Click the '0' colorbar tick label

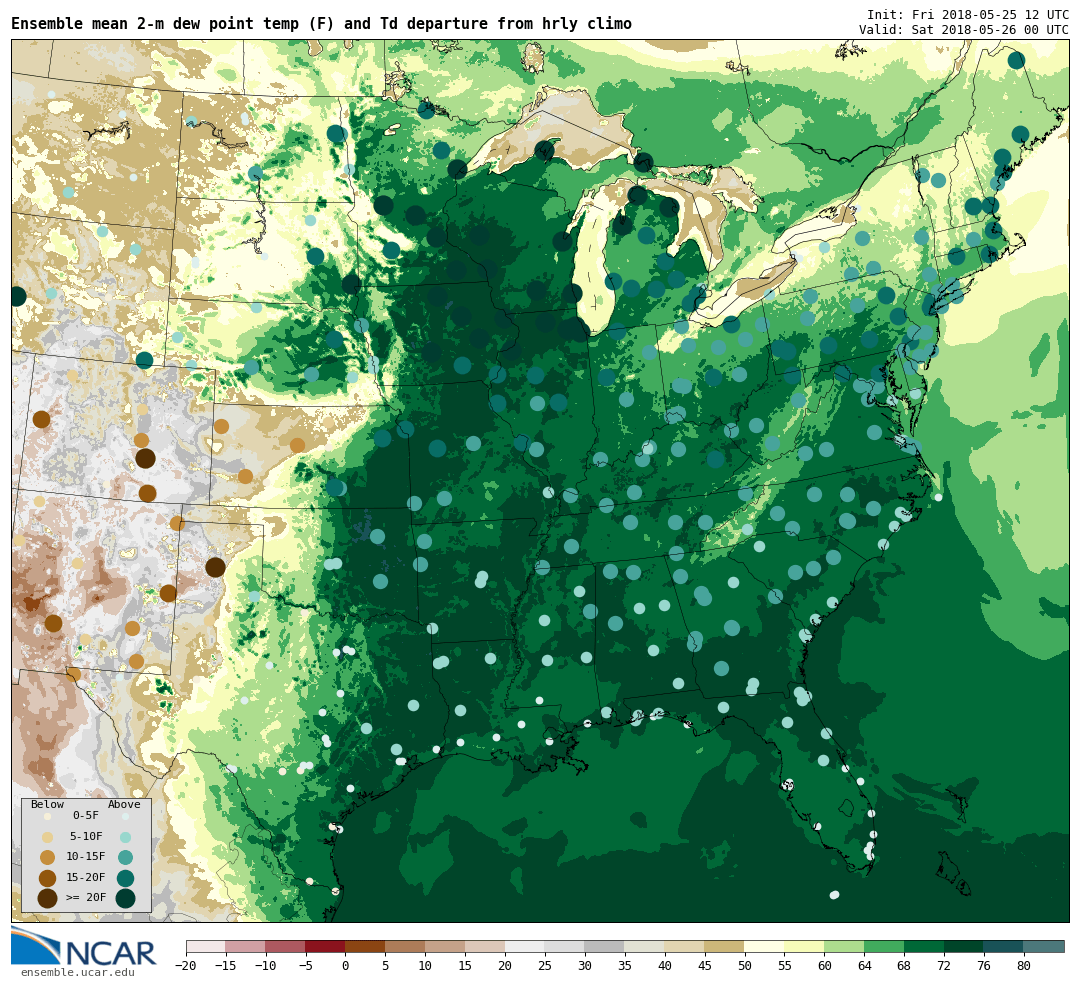click(x=346, y=966)
